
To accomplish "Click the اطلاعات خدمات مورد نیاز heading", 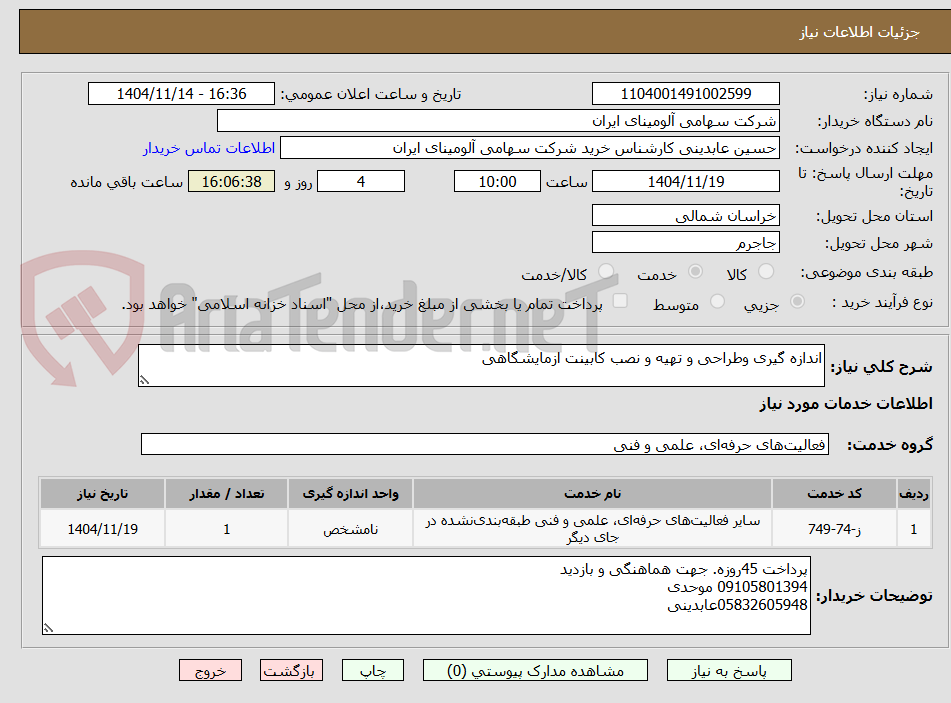I will 846,404.
